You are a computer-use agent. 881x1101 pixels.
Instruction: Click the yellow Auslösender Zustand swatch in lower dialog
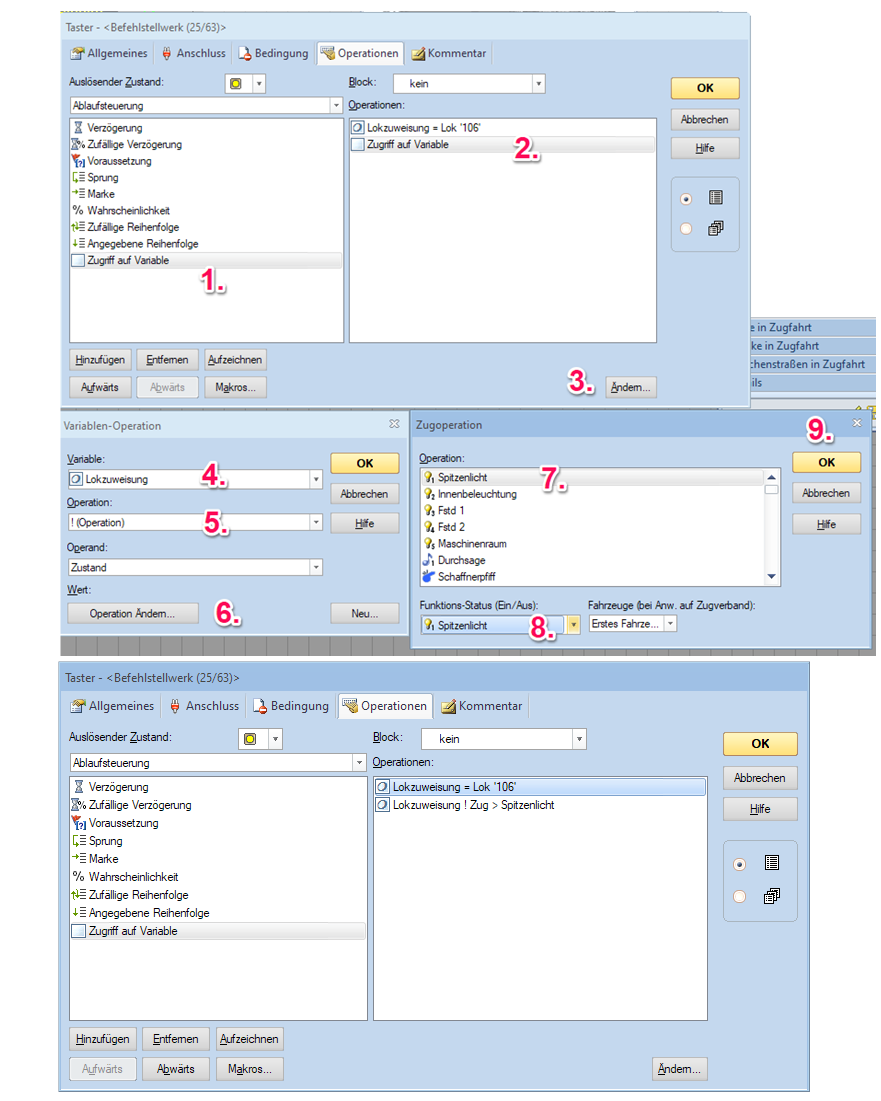click(x=250, y=738)
